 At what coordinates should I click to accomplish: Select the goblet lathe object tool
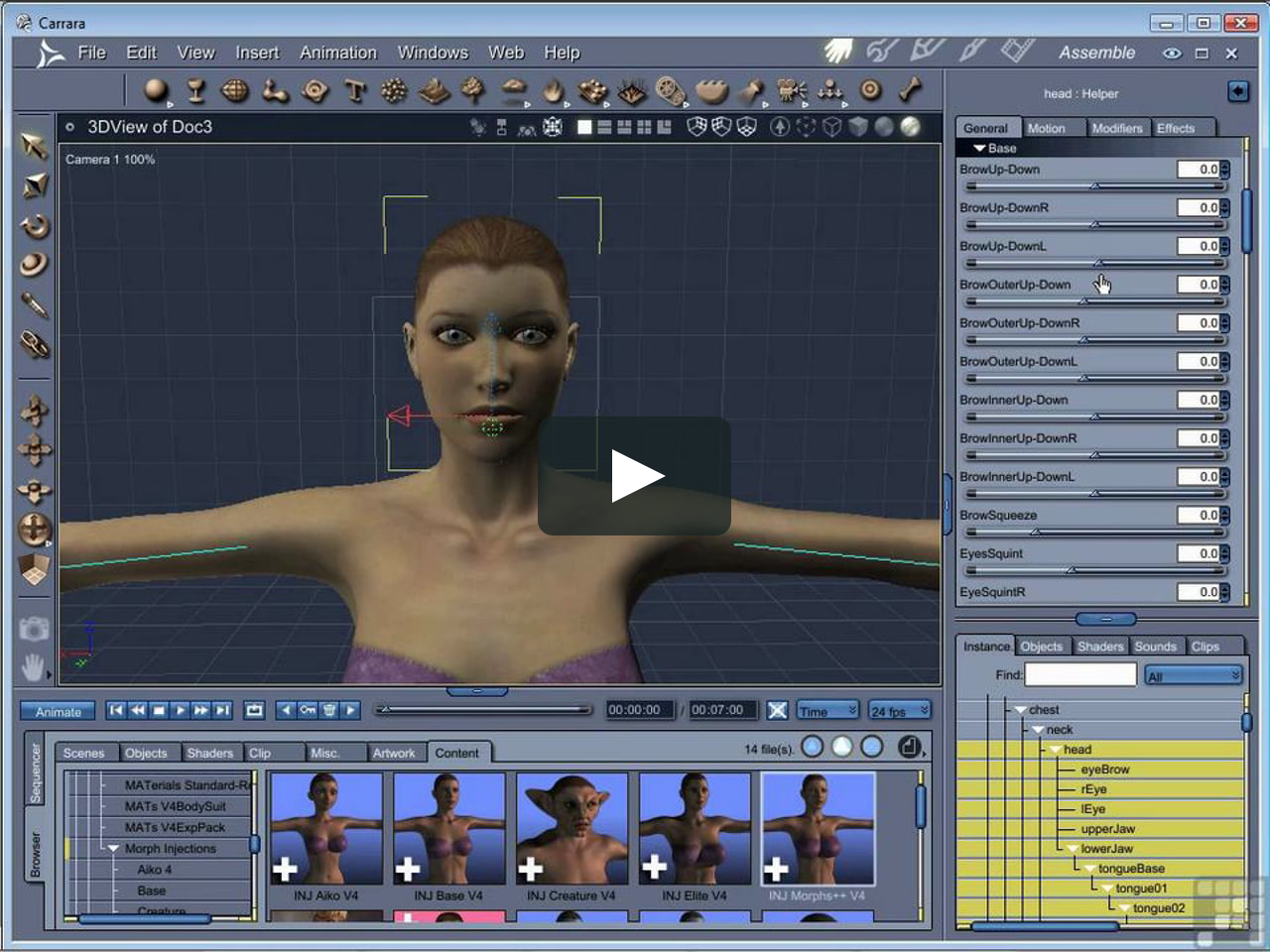195,91
